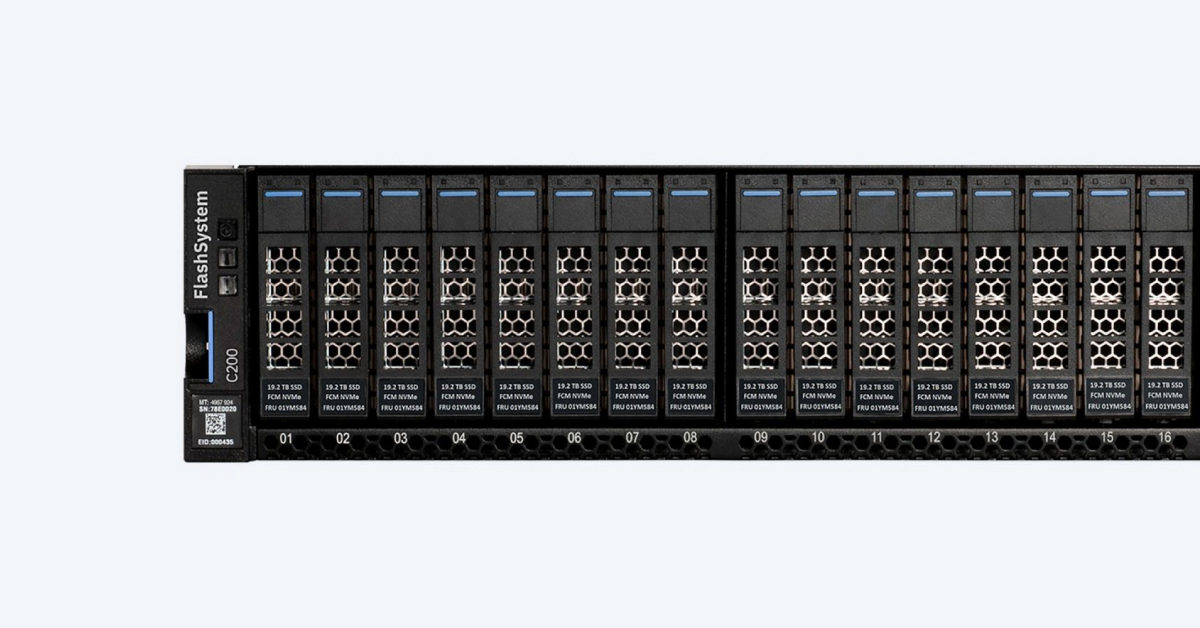The width and height of the screenshot is (1200, 628).
Task: Pick bay number 14
Action: tap(1049, 438)
